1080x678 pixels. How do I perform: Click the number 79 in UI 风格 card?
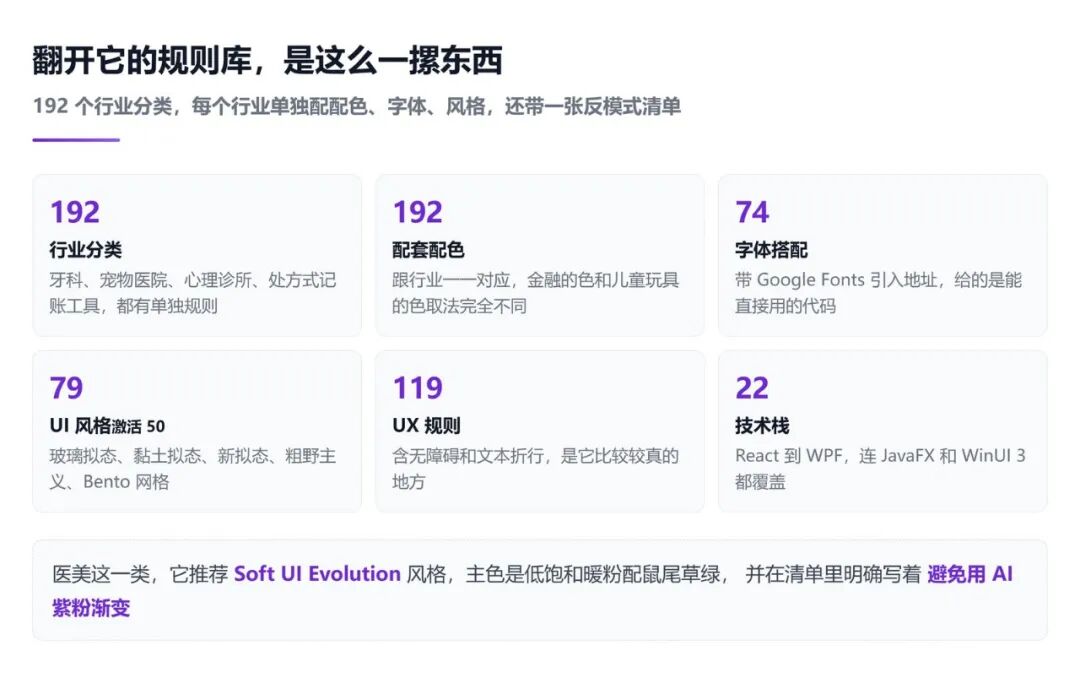point(66,388)
